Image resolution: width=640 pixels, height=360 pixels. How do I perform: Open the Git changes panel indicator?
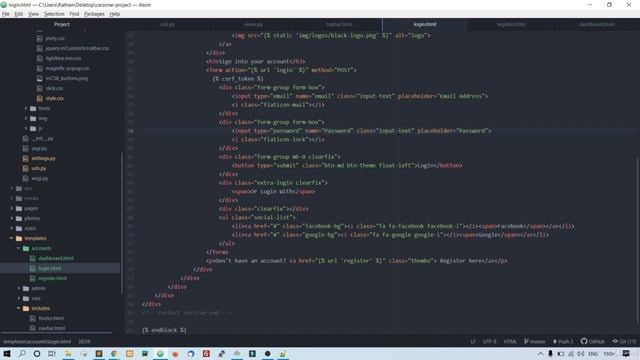624,342
